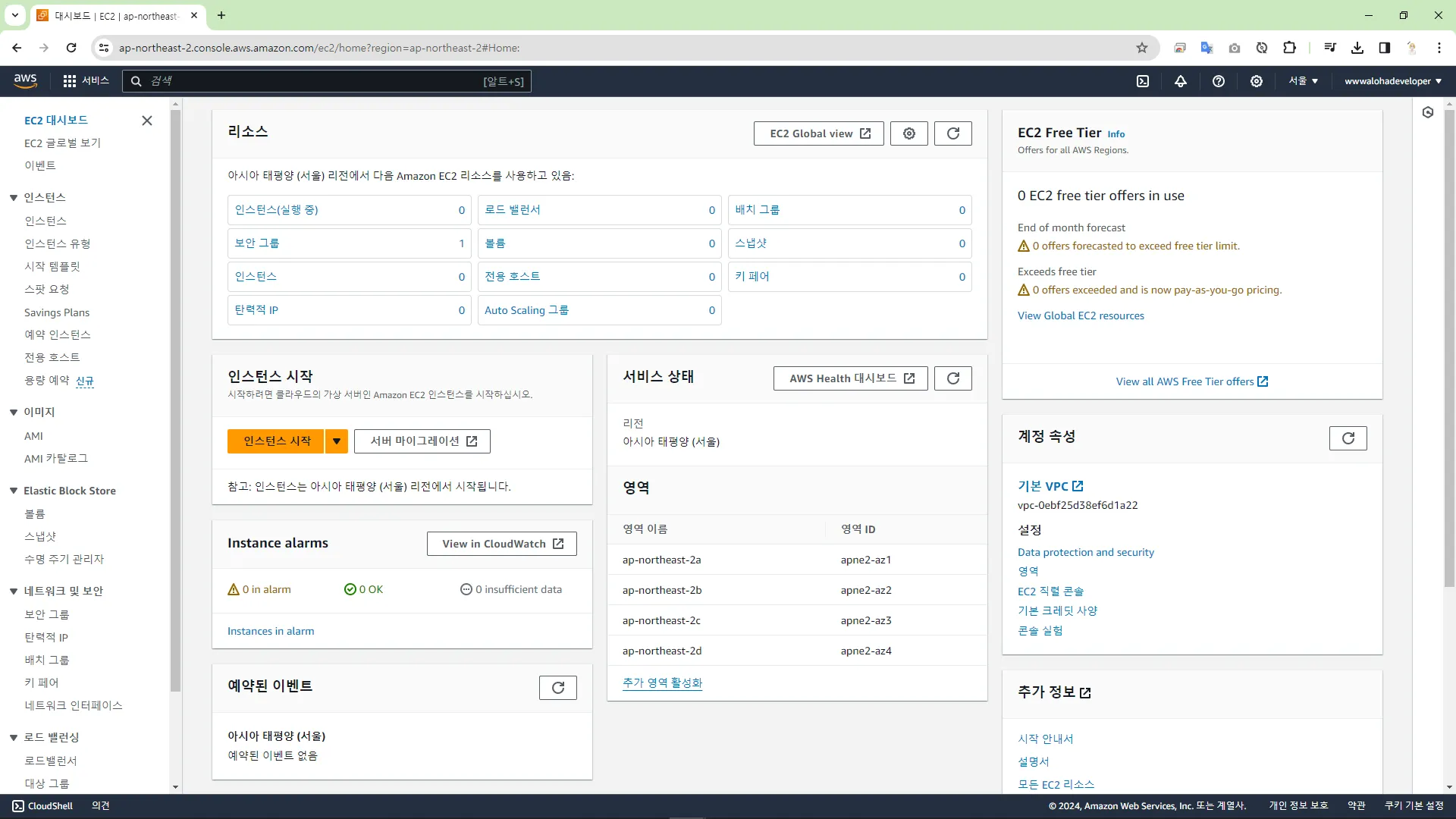
Task: Refresh the 예약된 이벤트 panel
Action: pyautogui.click(x=558, y=688)
